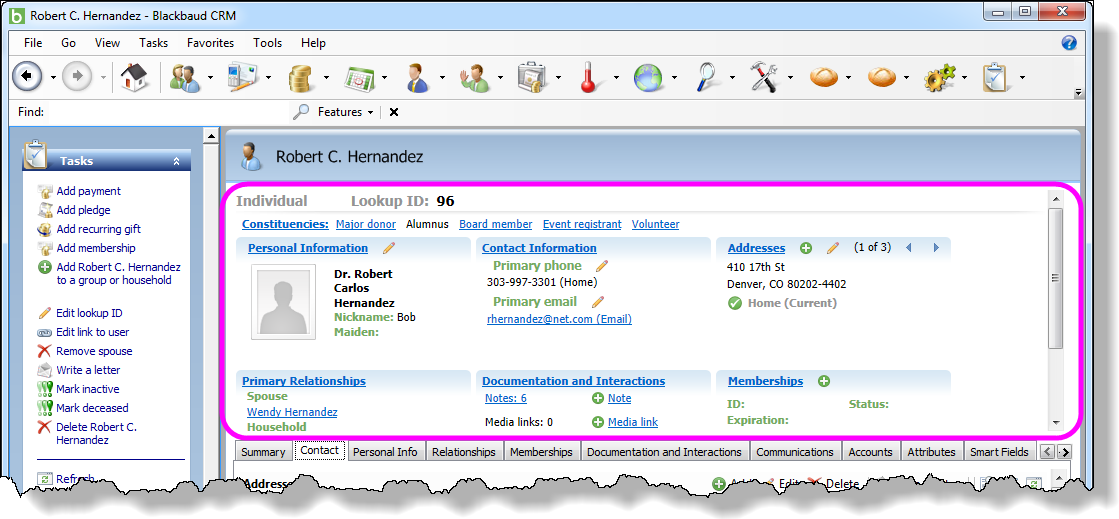The image size is (1119, 519).
Task: Open the thermometer toolbar icon
Action: tap(588, 76)
